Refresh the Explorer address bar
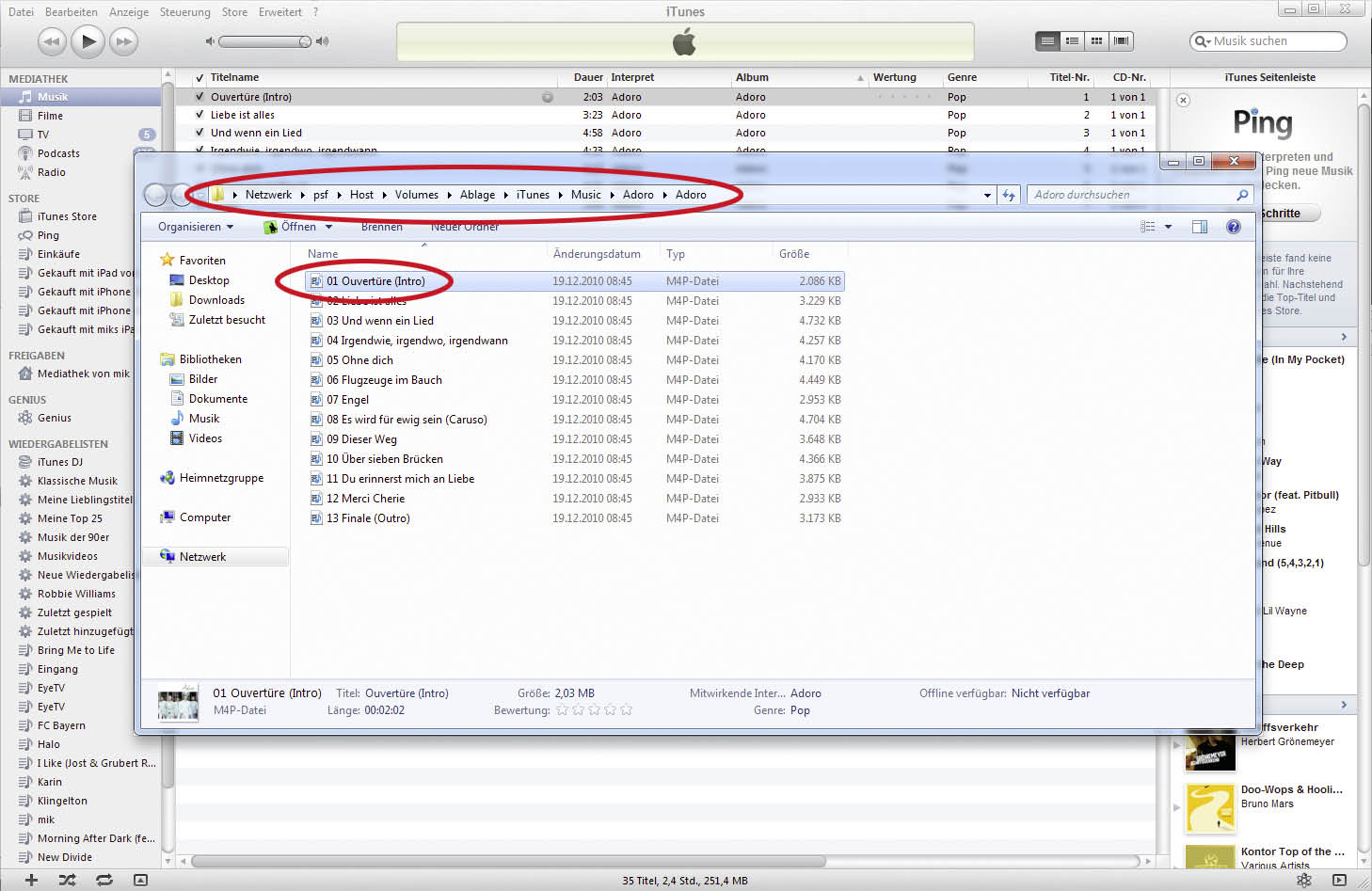This screenshot has width=1372, height=891. click(1009, 195)
